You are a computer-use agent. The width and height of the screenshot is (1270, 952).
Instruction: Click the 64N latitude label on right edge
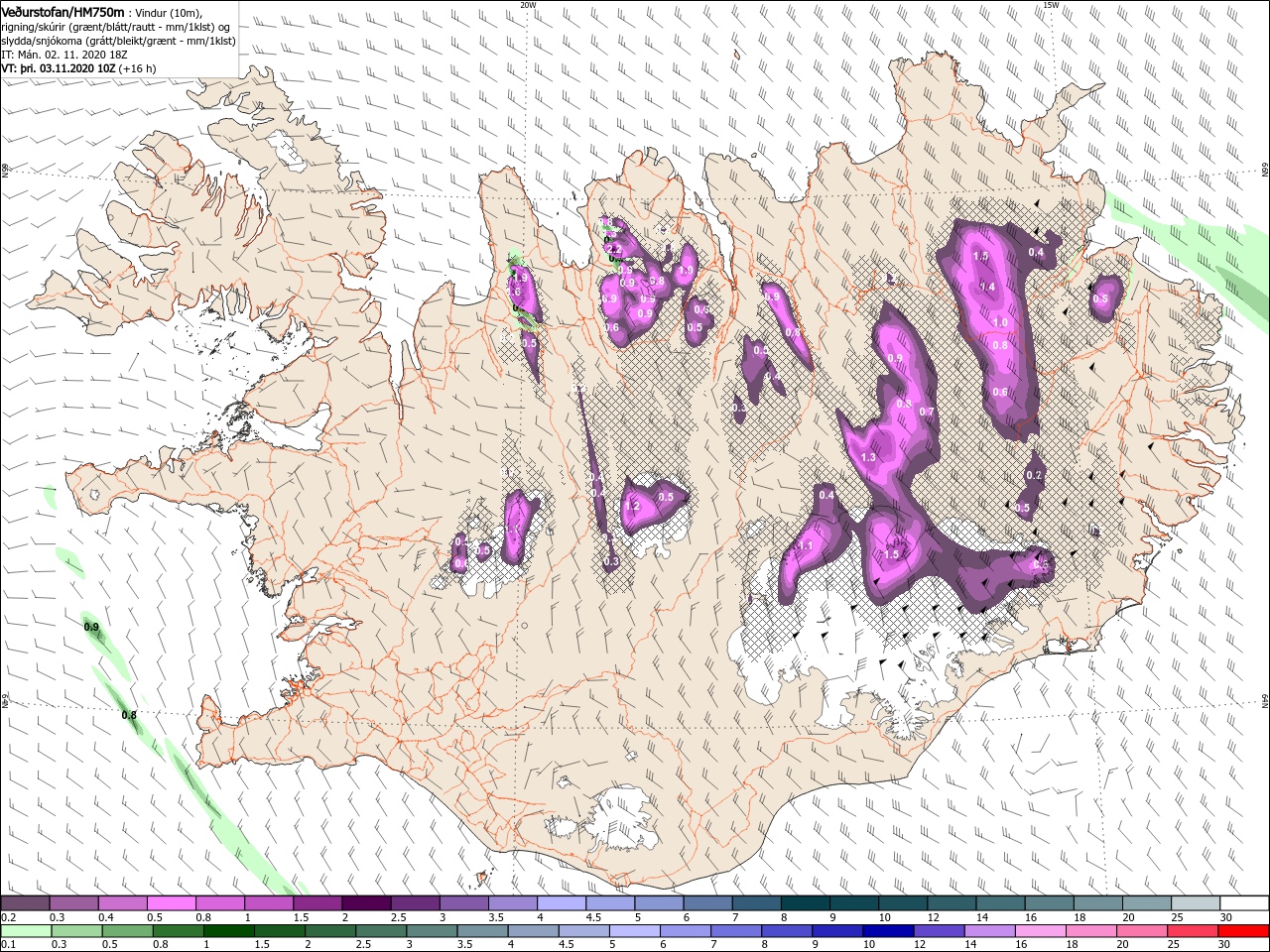1265,701
